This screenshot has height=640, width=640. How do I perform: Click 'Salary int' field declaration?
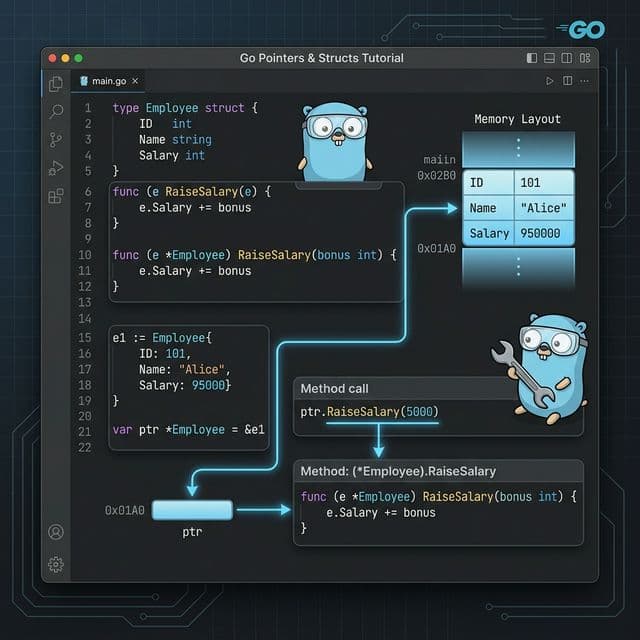click(171, 156)
